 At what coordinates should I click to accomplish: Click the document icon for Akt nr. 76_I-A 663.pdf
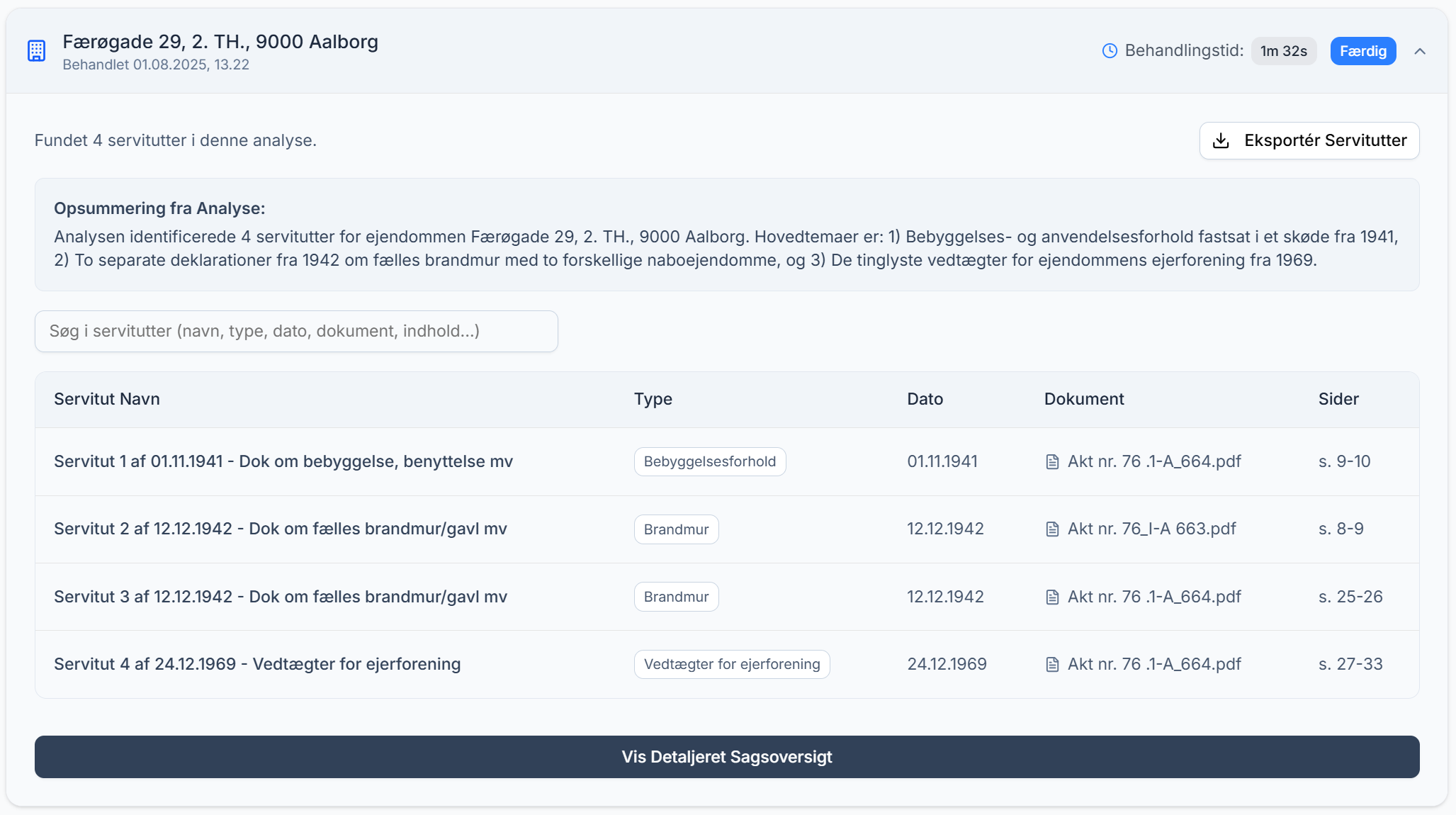(x=1053, y=529)
